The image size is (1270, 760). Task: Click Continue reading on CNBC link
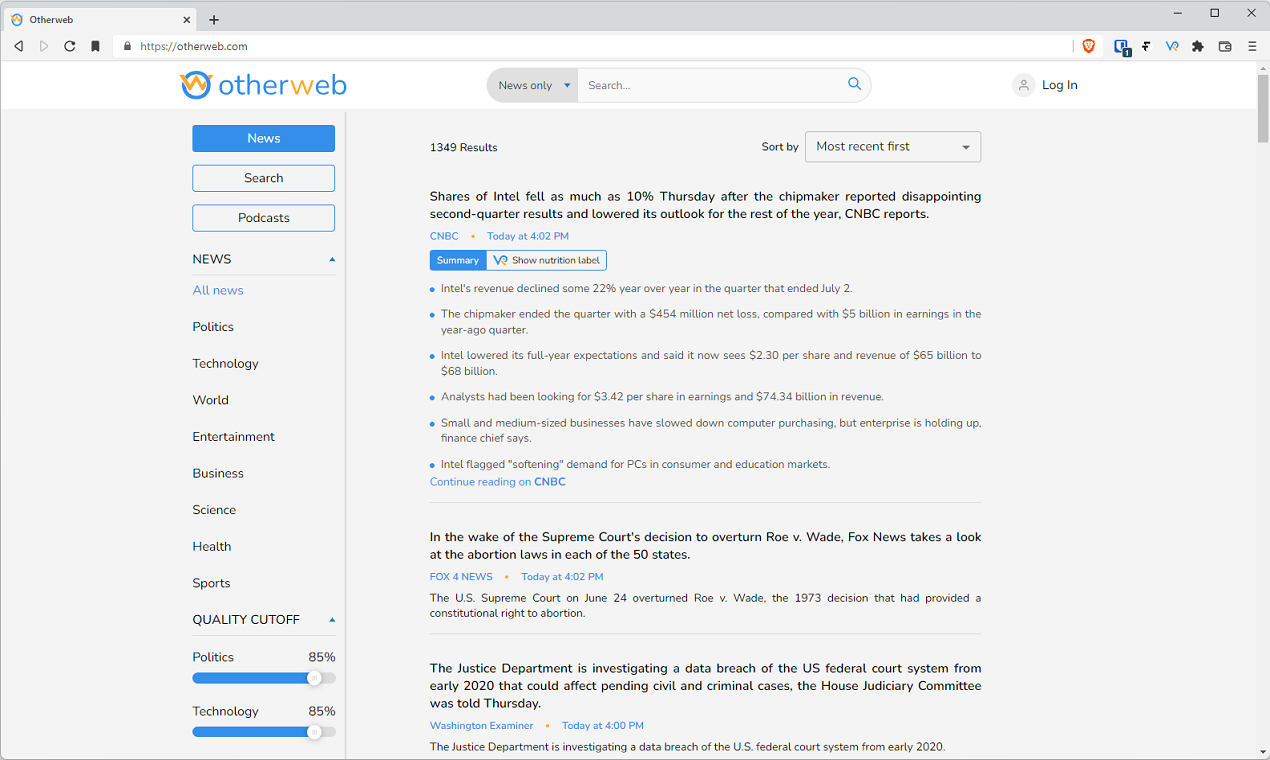pos(498,482)
